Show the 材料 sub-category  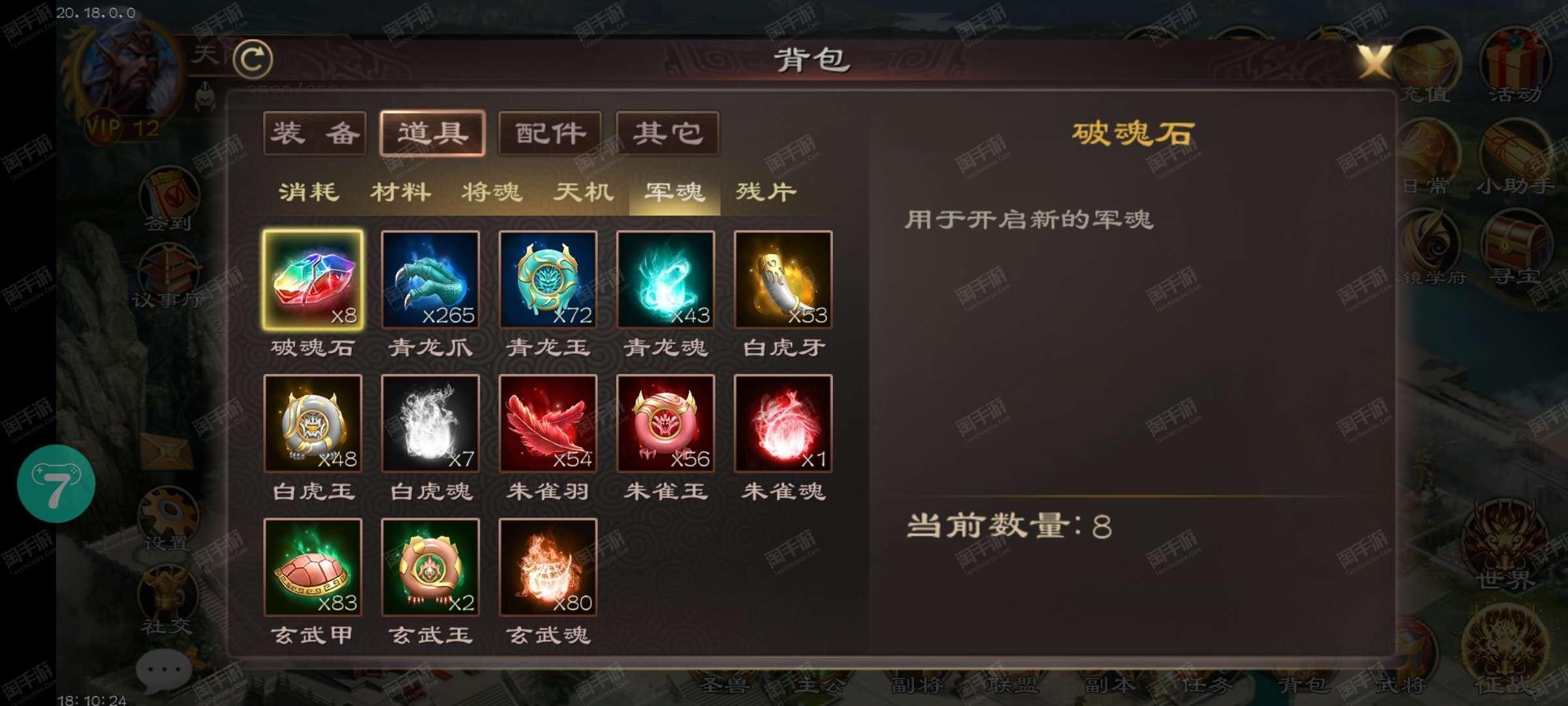(x=400, y=192)
